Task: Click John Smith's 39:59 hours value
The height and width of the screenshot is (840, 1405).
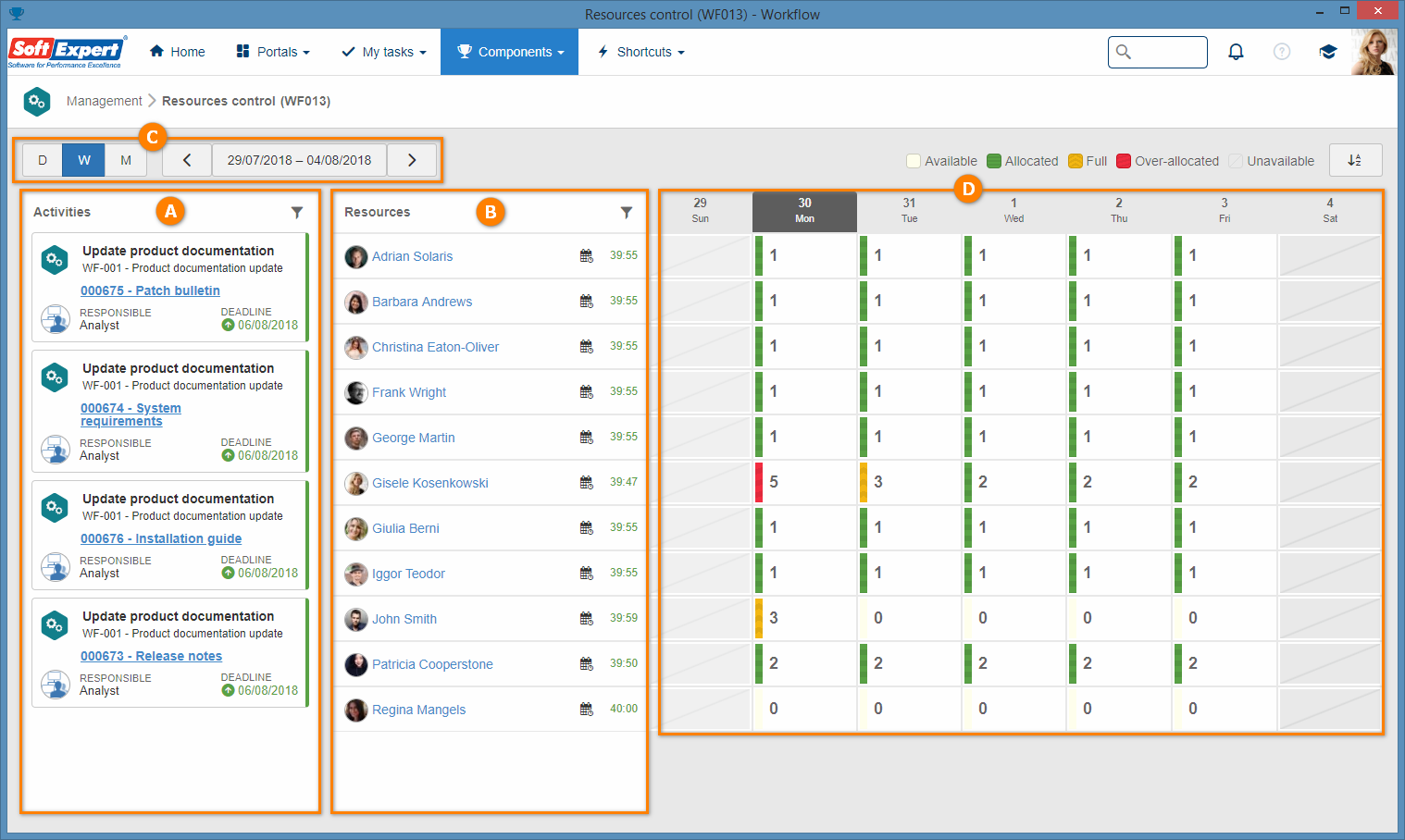Action: pyautogui.click(x=624, y=618)
